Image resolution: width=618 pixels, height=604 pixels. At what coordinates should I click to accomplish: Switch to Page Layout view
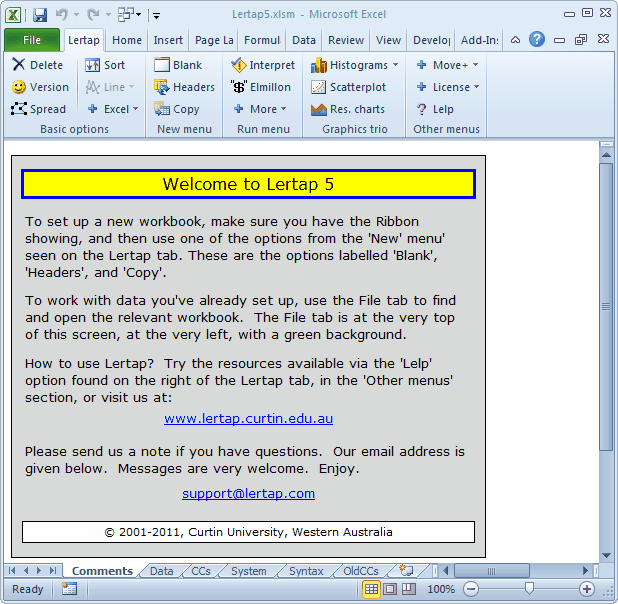[x=390, y=589]
